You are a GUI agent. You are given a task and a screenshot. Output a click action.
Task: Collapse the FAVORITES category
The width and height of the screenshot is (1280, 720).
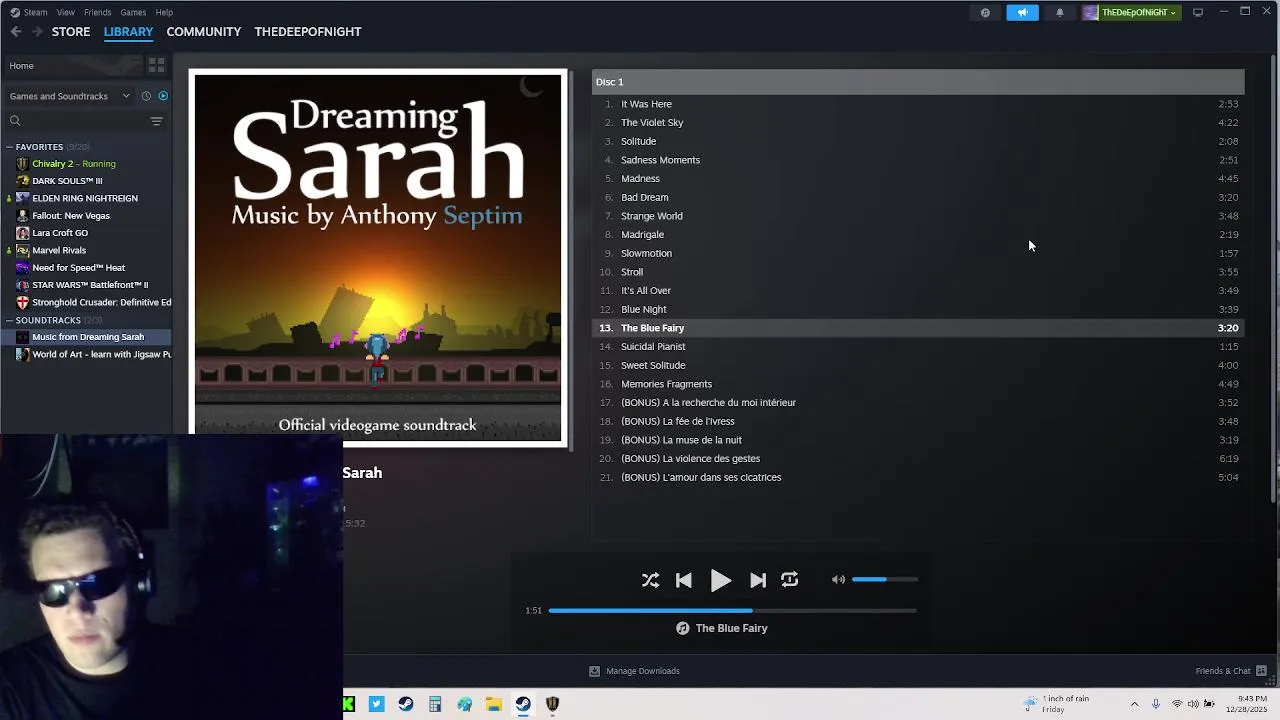pos(10,147)
